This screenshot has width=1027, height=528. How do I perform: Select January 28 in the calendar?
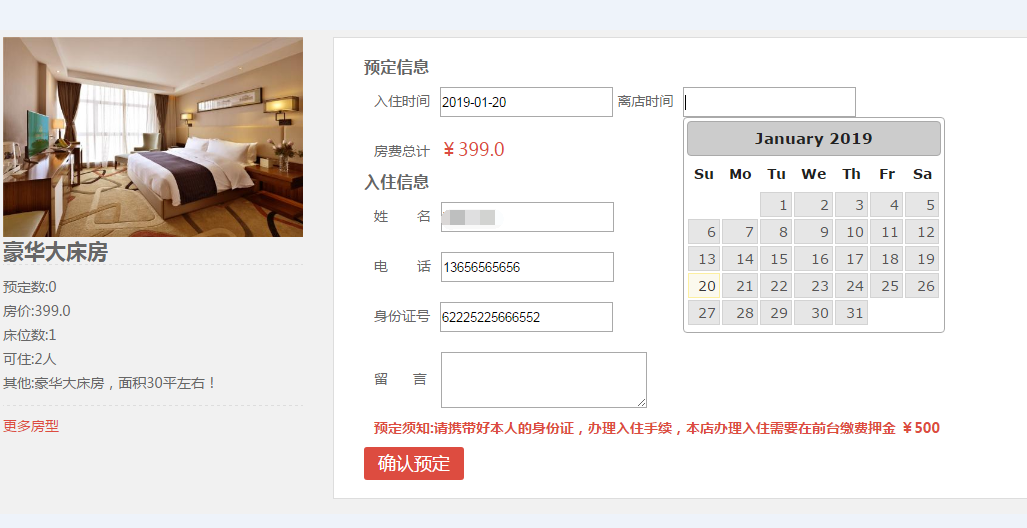point(740,312)
